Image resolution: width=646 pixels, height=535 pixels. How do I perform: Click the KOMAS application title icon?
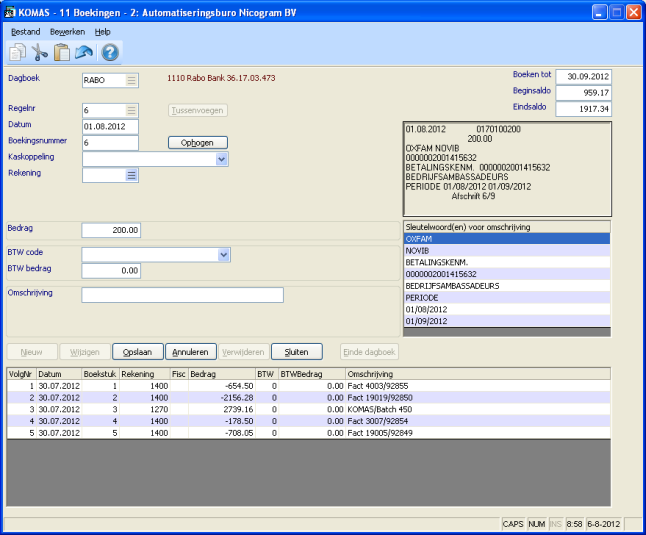coord(9,12)
